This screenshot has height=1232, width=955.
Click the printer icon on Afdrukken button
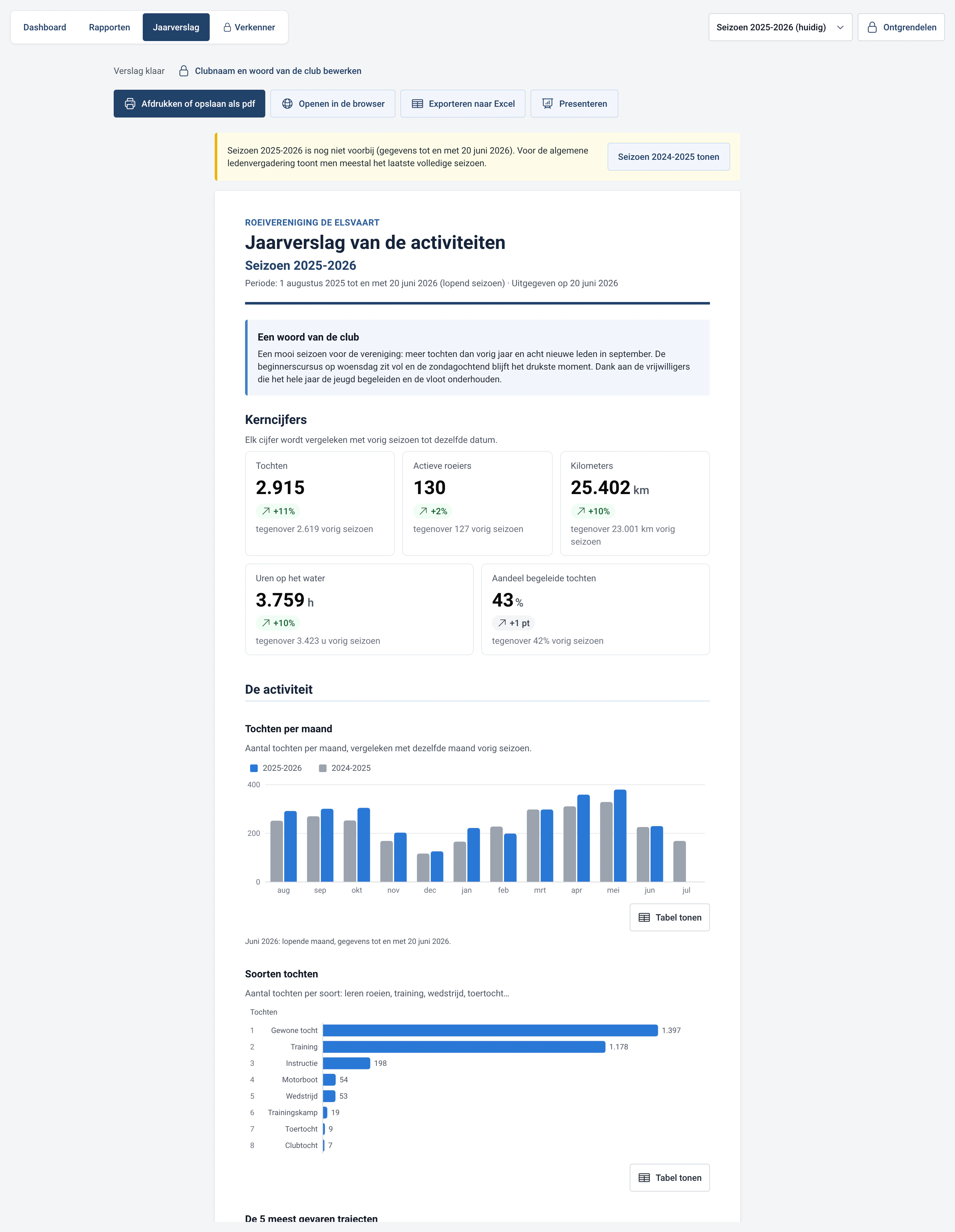coord(130,104)
